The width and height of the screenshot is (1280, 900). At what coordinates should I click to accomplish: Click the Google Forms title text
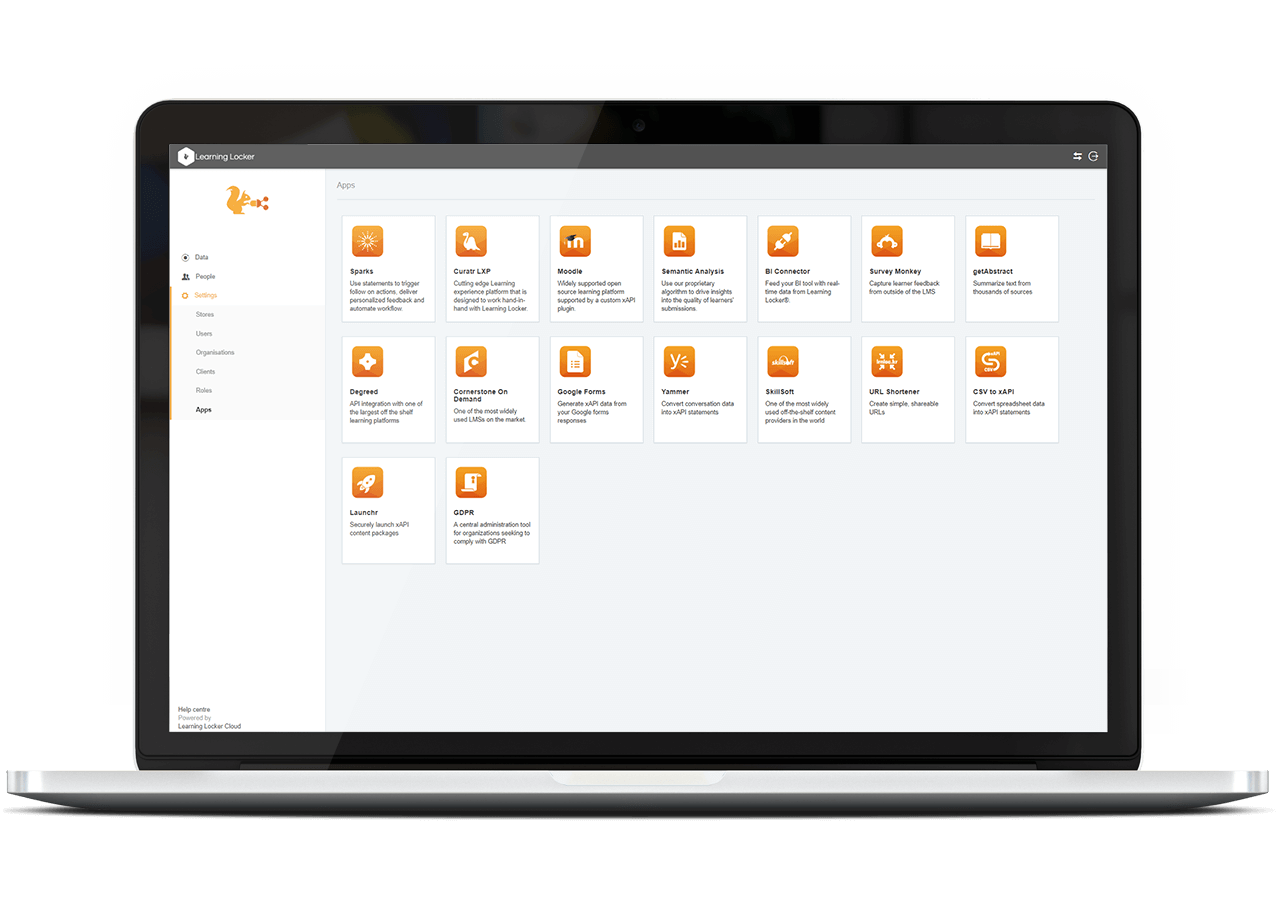pyautogui.click(x=582, y=392)
